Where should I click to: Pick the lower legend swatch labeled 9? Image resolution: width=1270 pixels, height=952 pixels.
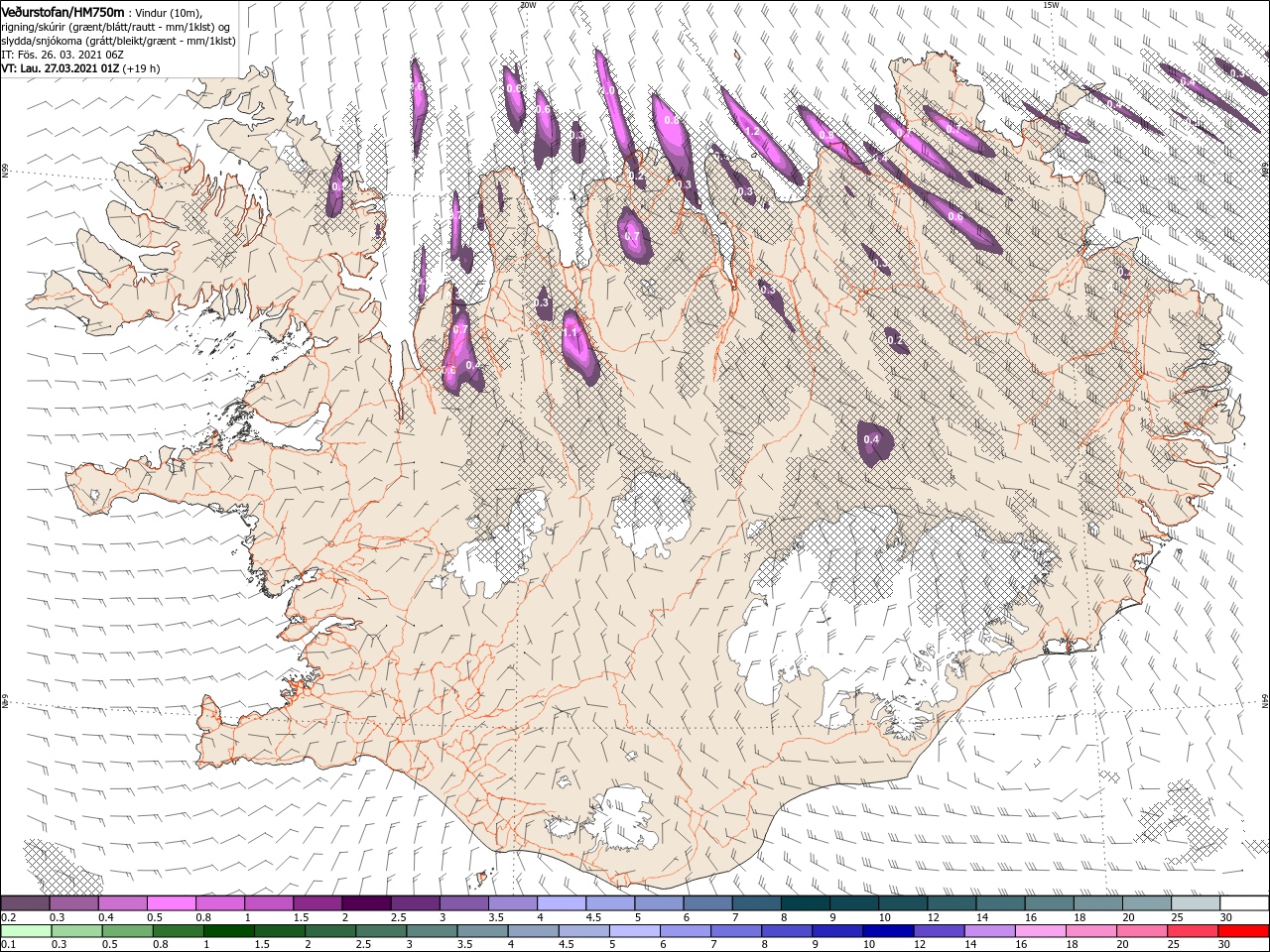(836, 931)
